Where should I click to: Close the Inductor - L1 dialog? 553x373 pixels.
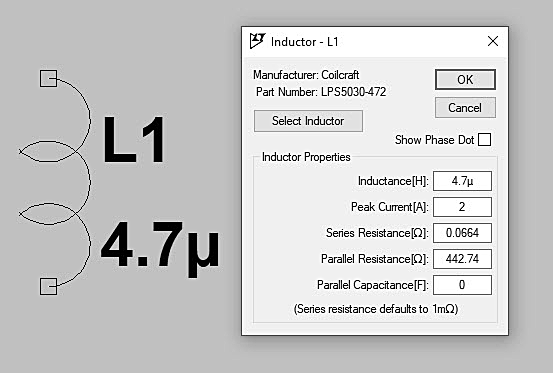(493, 41)
